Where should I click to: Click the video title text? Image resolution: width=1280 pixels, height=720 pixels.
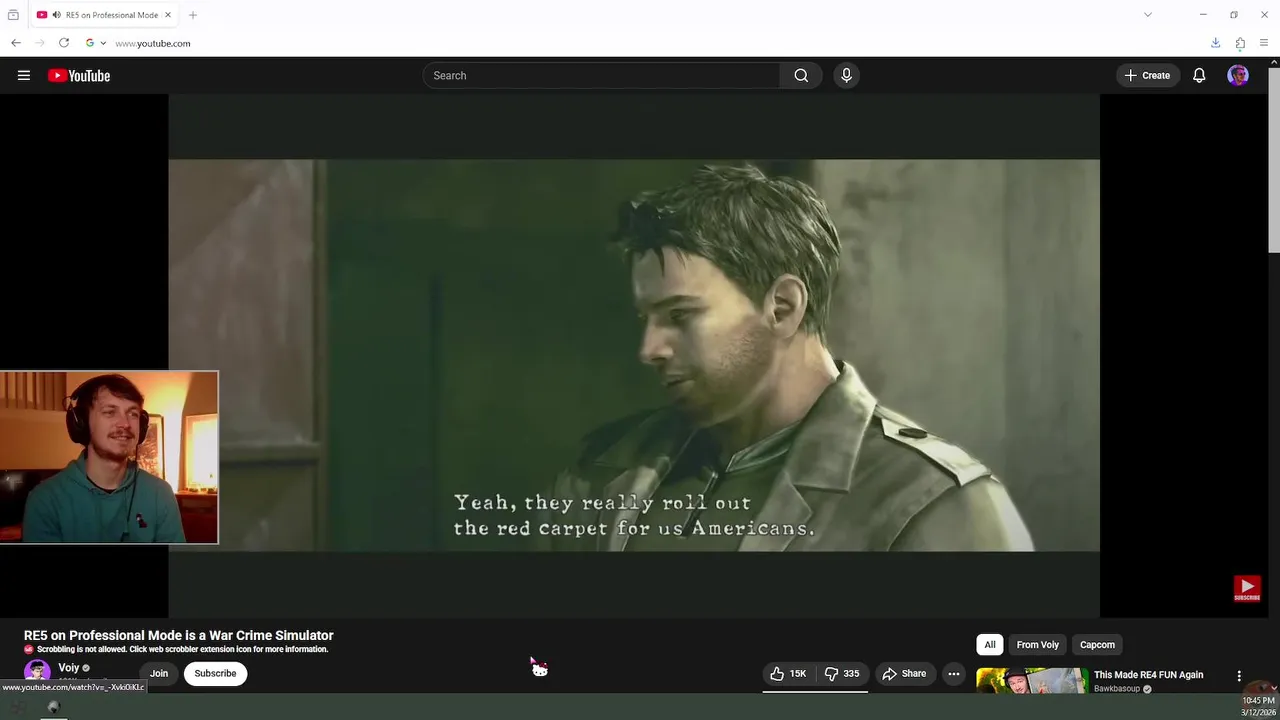(x=179, y=635)
